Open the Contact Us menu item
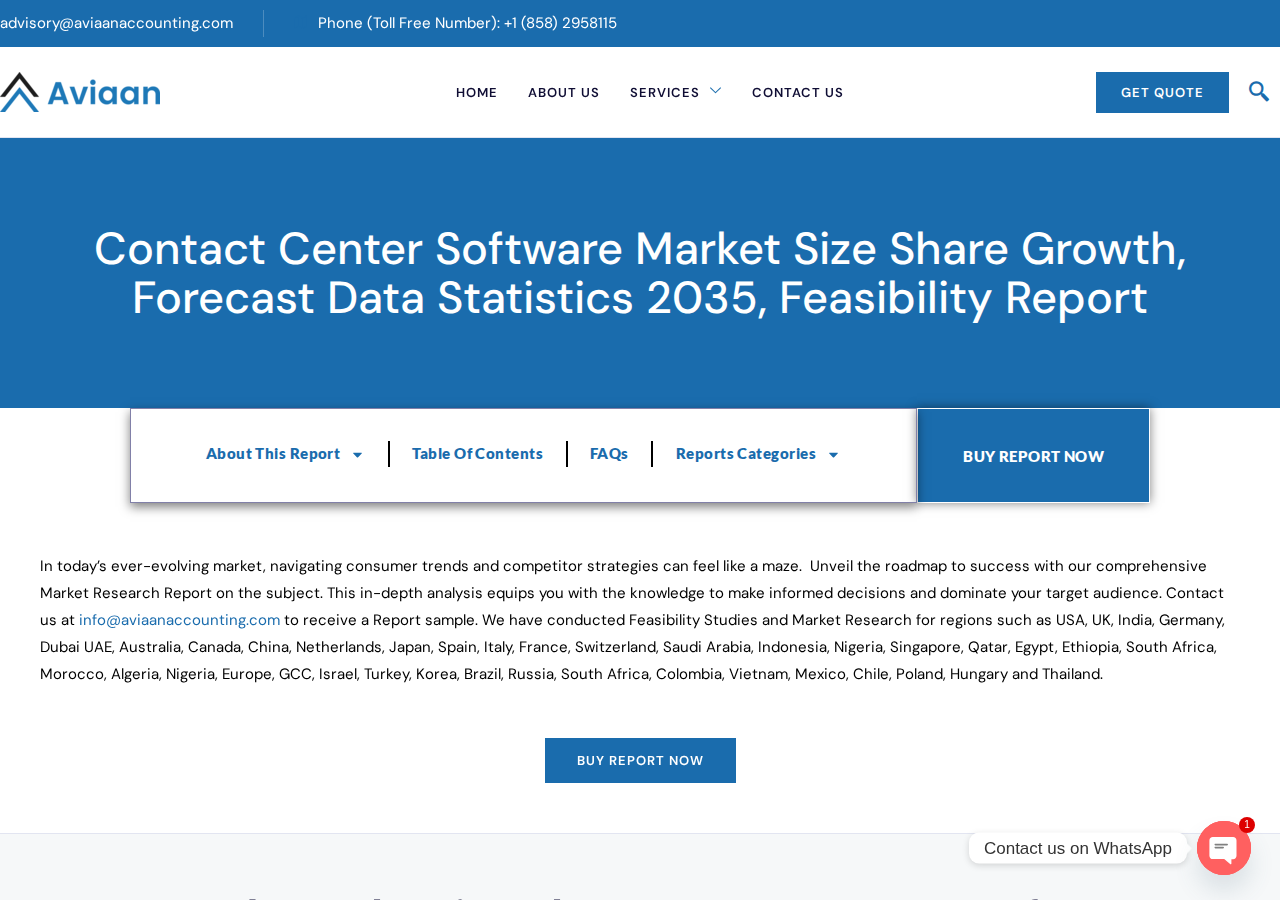The width and height of the screenshot is (1280, 900). [x=798, y=92]
